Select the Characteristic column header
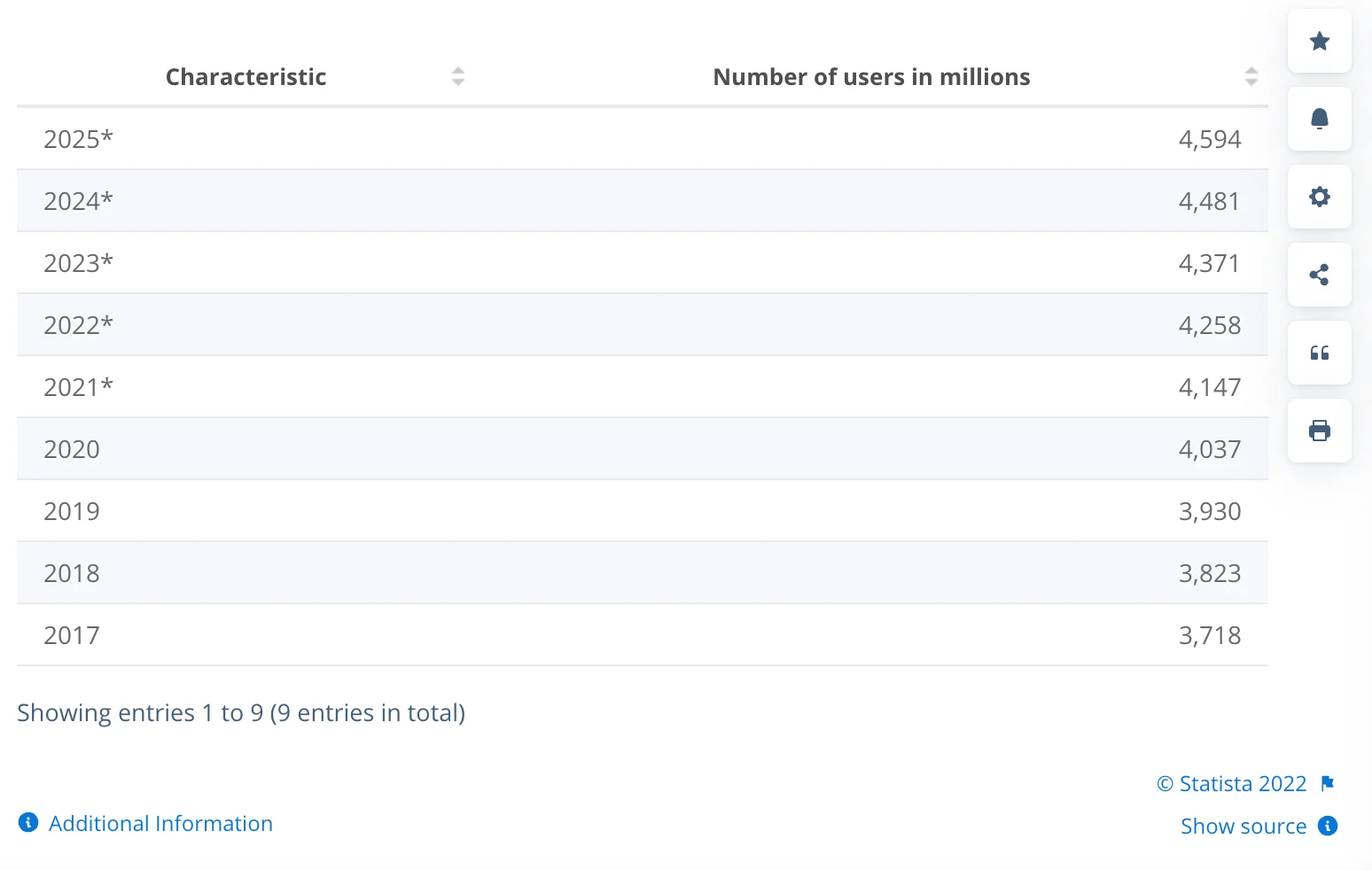The image size is (1372, 870). pyautogui.click(x=246, y=76)
